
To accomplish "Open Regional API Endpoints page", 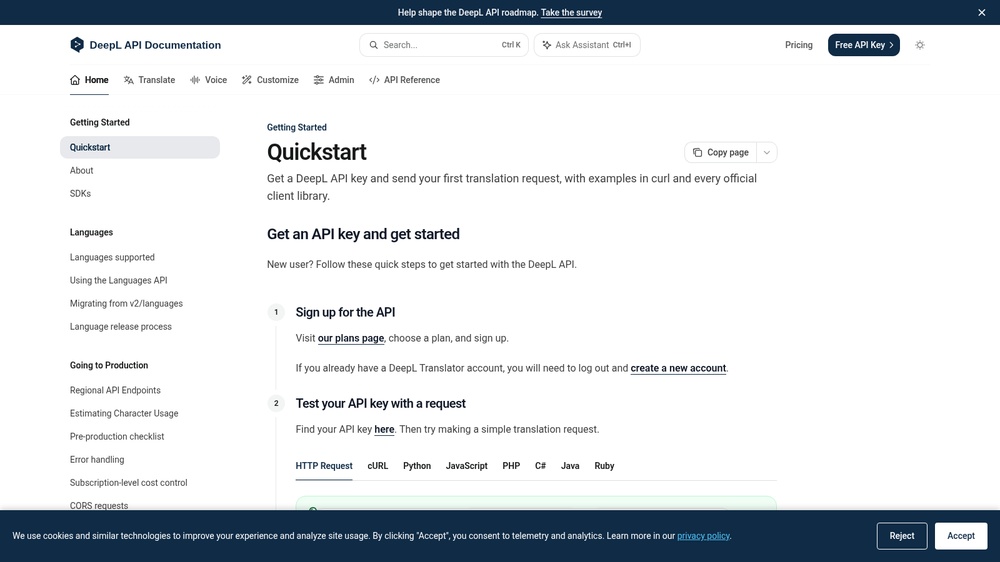I will point(115,390).
